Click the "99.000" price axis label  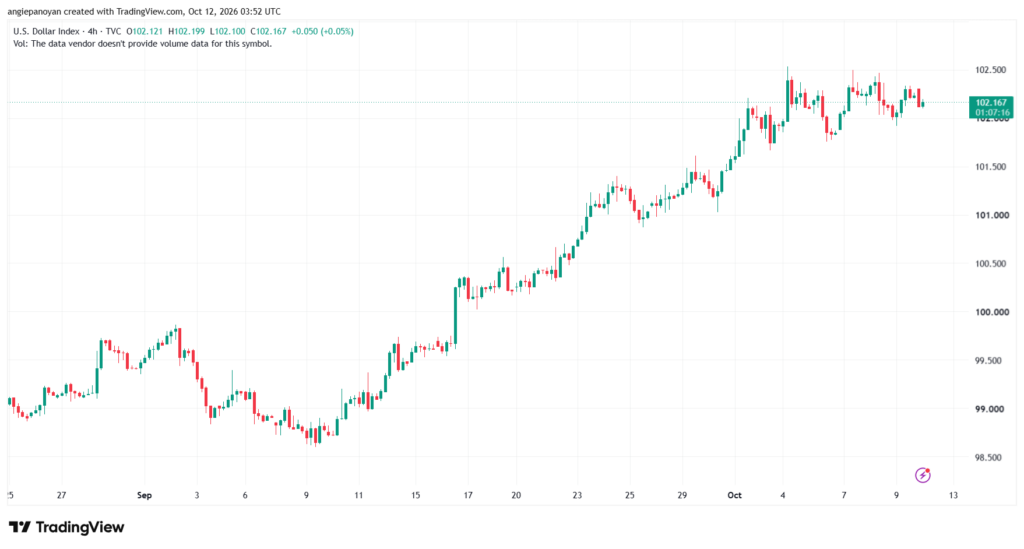[x=990, y=409]
